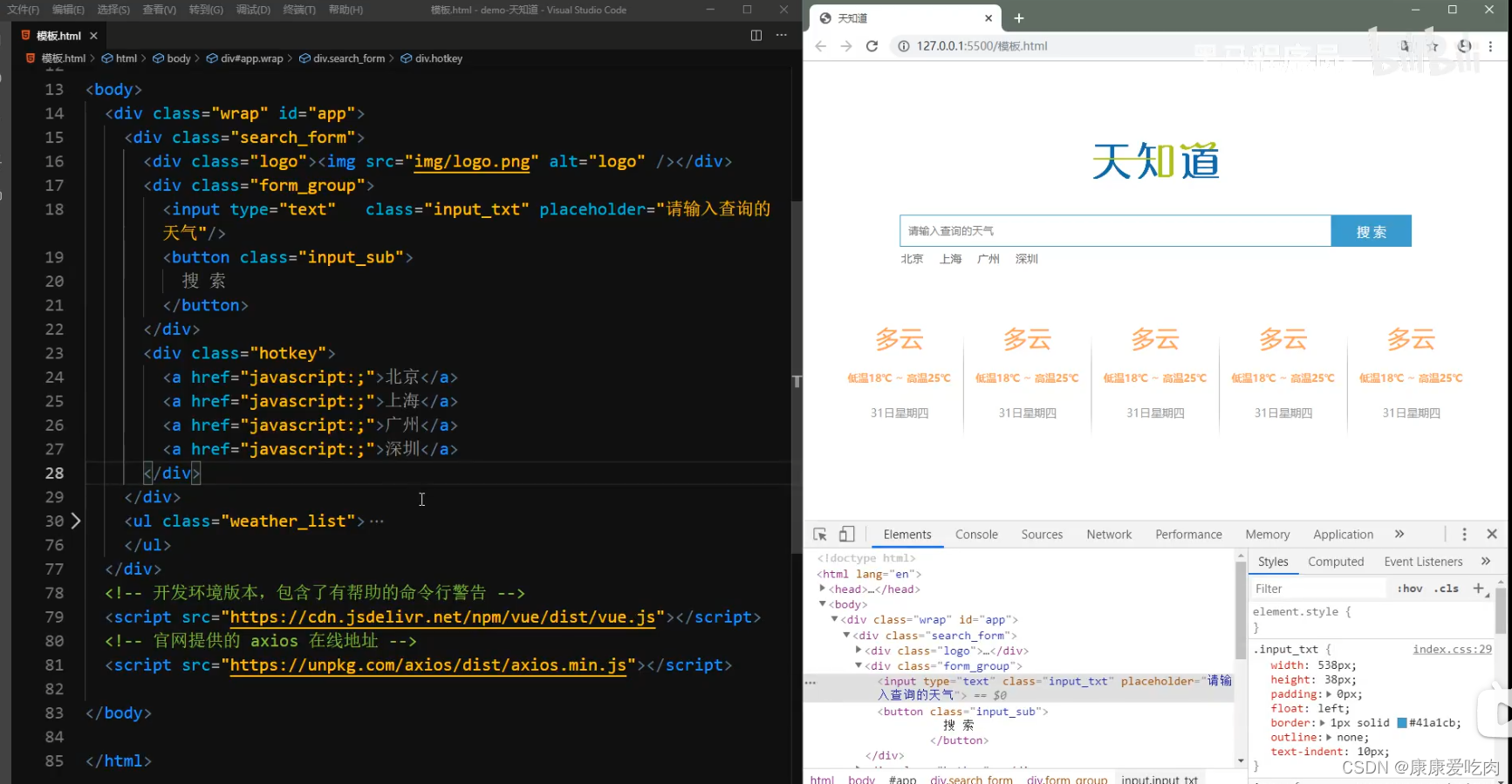Click Chrome back navigation arrow
This screenshot has height=784, width=1512.
[x=820, y=46]
